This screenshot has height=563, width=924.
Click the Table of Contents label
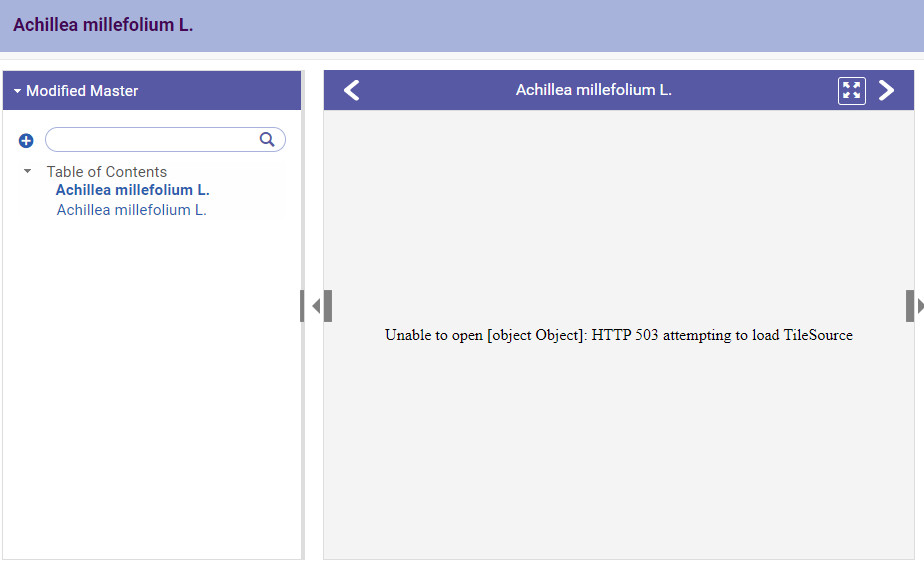tap(107, 172)
